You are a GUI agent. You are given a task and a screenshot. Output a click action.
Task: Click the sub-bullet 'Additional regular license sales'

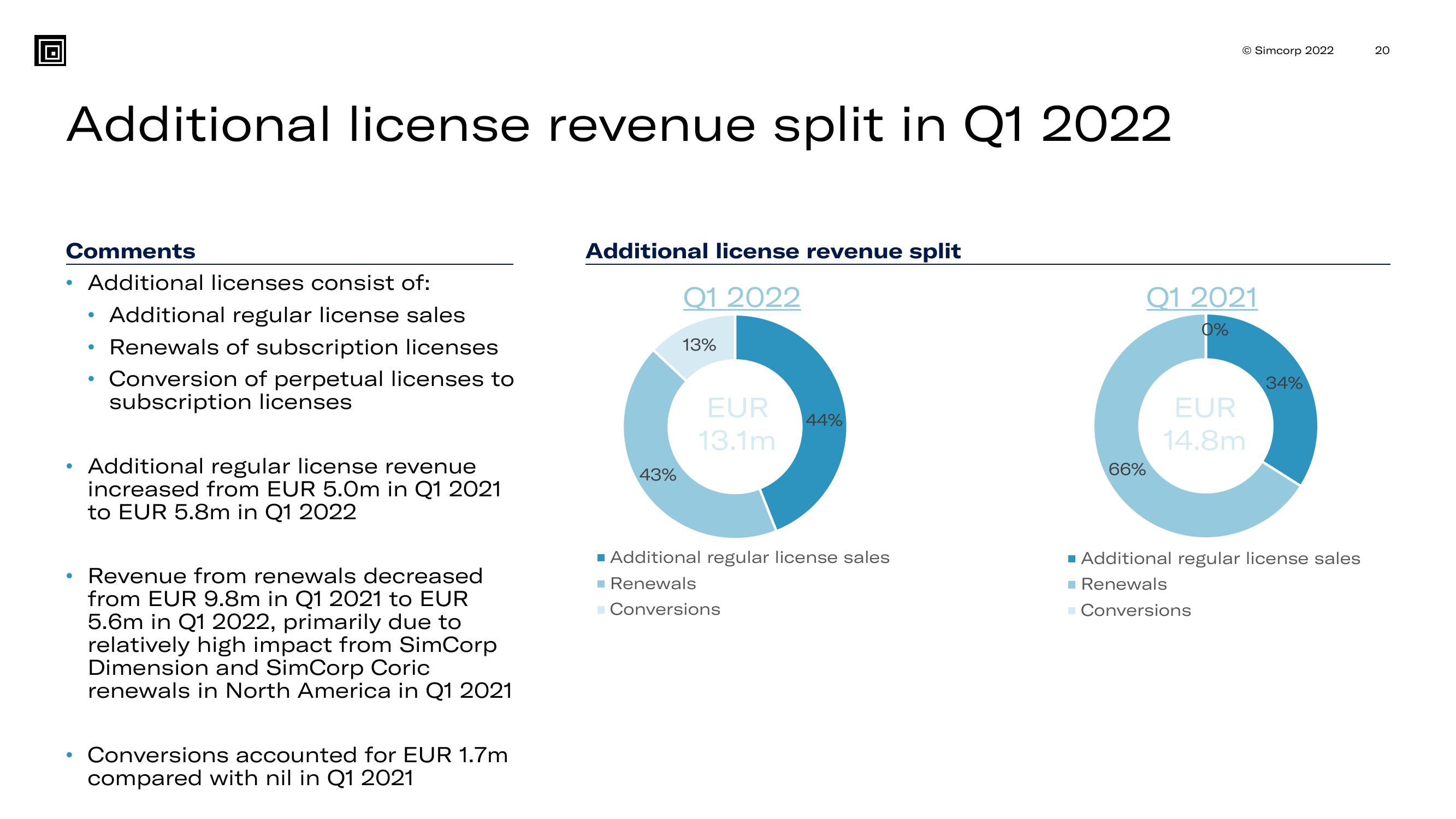click(287, 316)
